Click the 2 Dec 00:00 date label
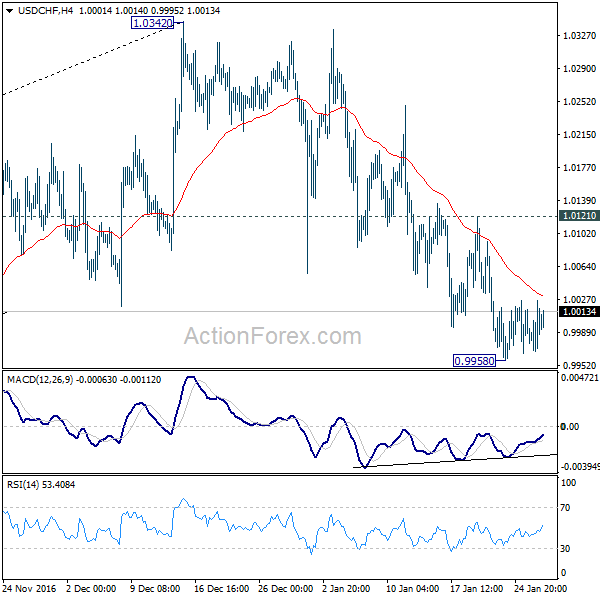Image resolution: width=600 pixels, height=600 pixels. tap(91, 589)
